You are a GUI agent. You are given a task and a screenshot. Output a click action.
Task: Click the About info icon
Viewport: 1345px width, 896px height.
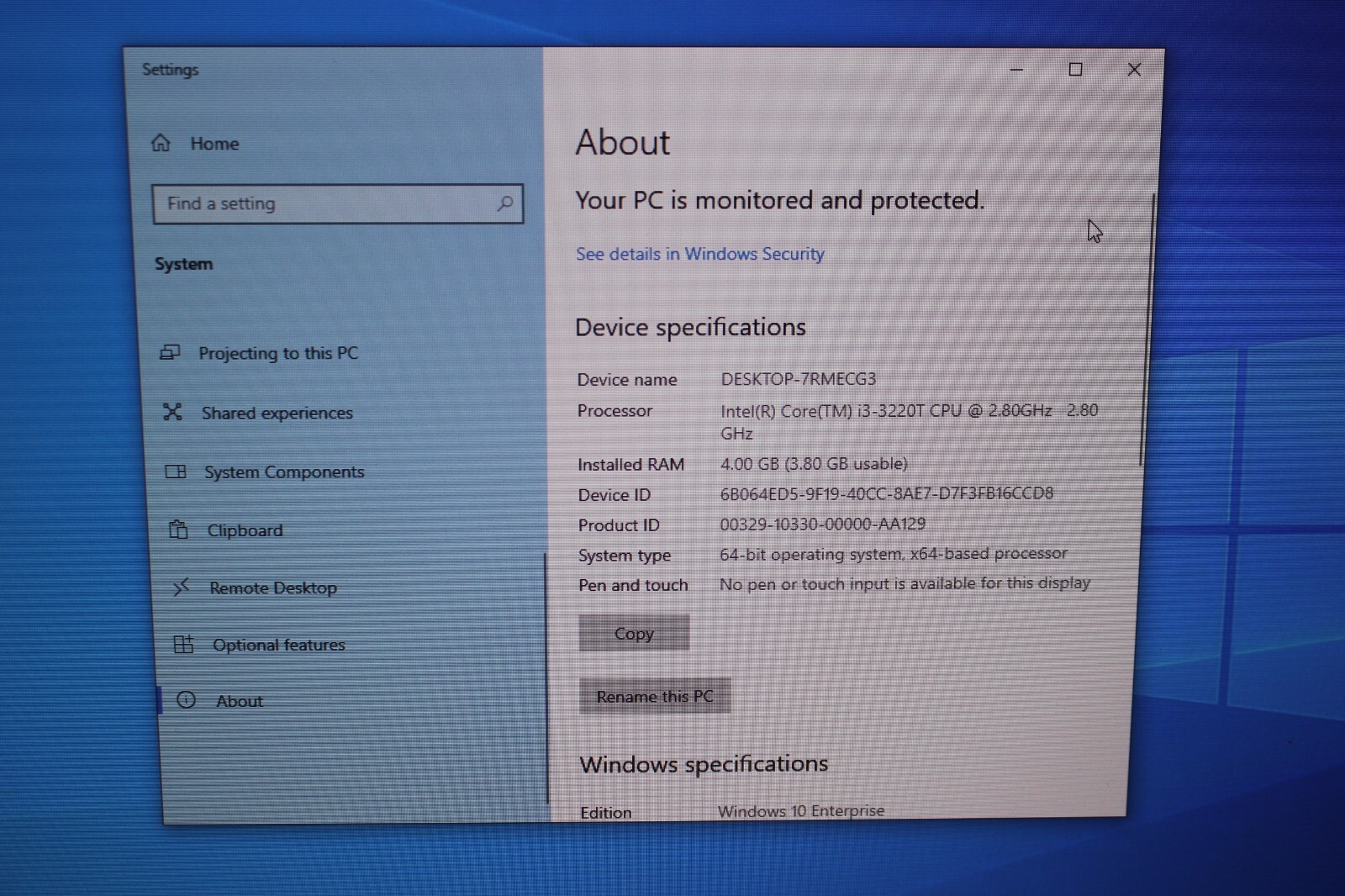pos(186,700)
